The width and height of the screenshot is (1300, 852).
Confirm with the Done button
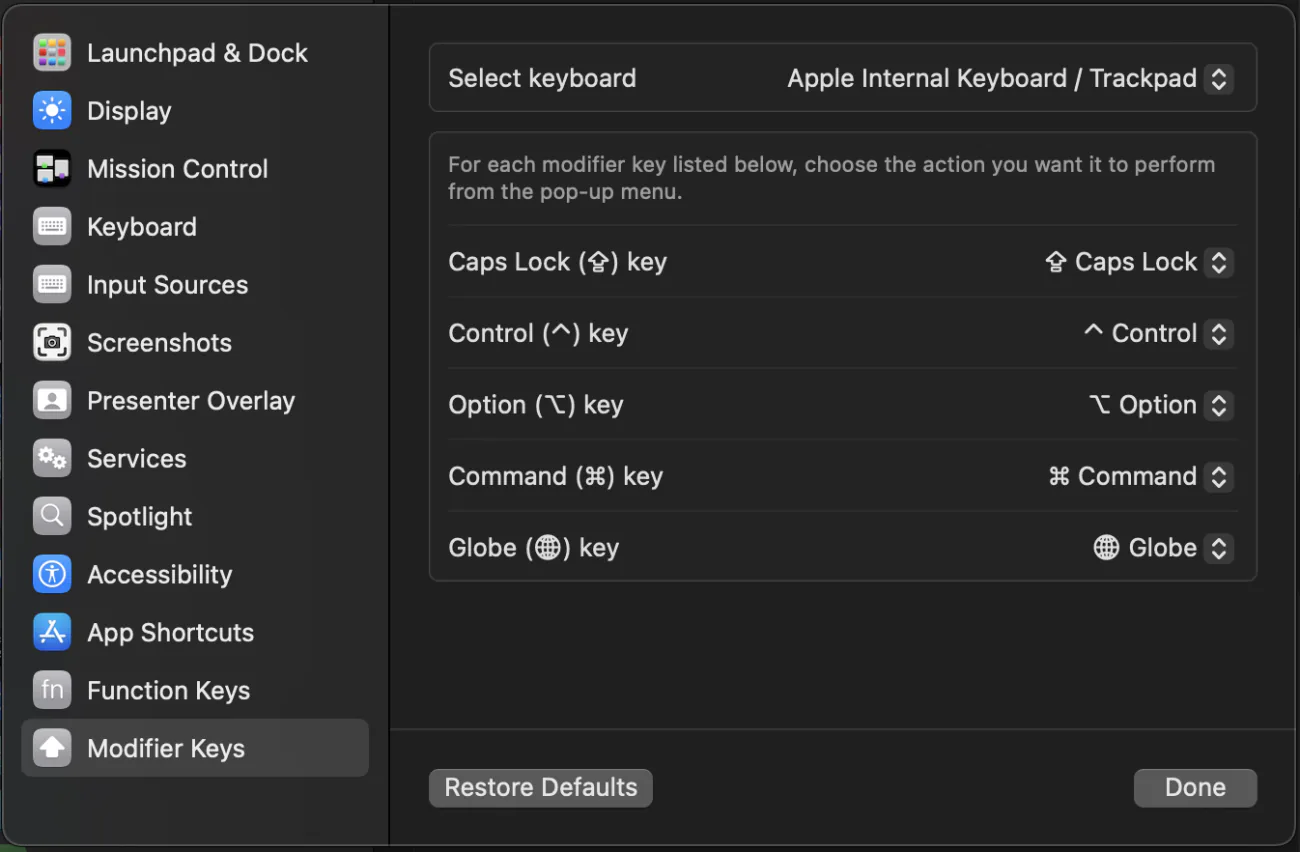point(1195,788)
